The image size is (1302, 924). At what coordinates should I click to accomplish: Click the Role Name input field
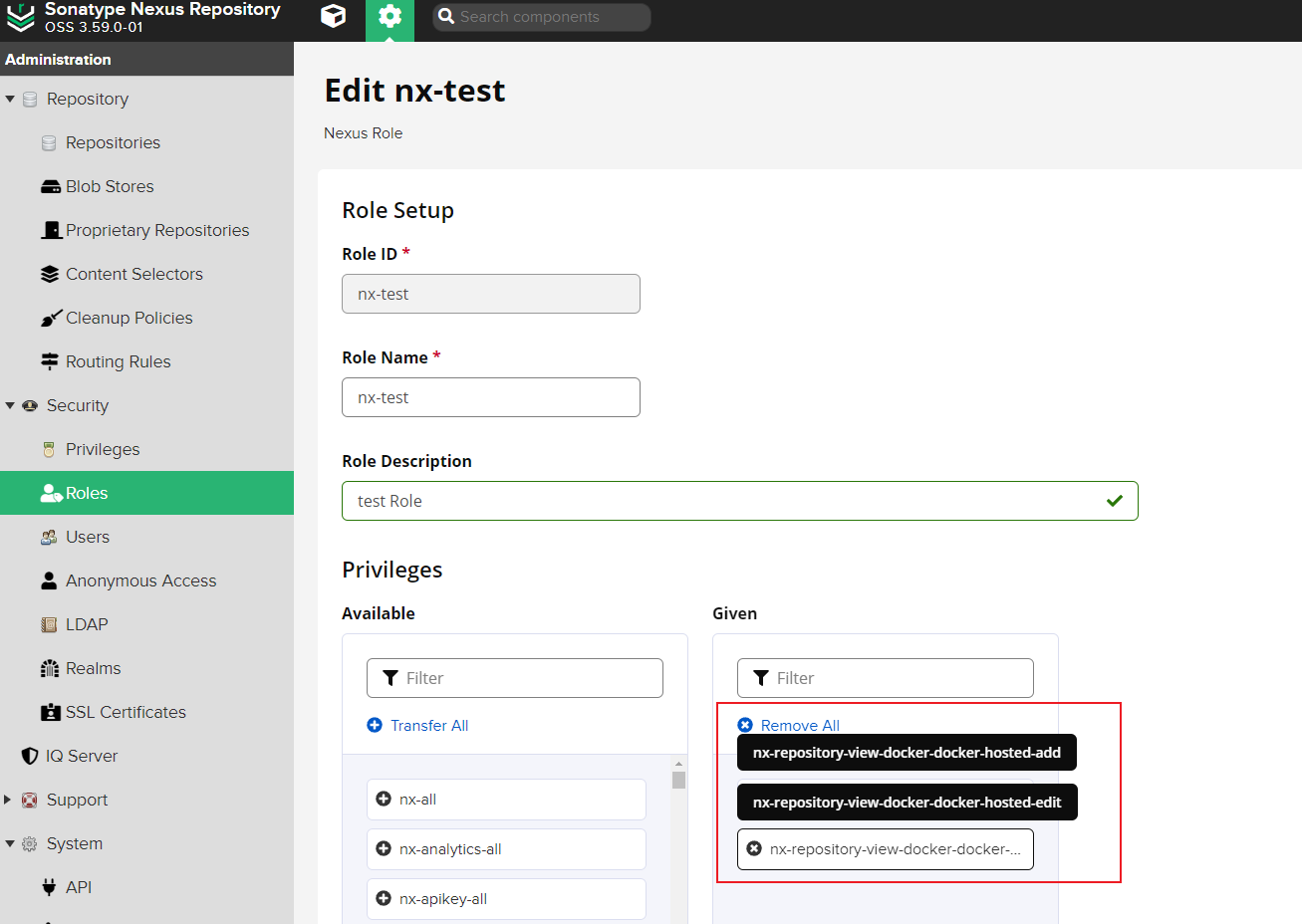[x=491, y=397]
